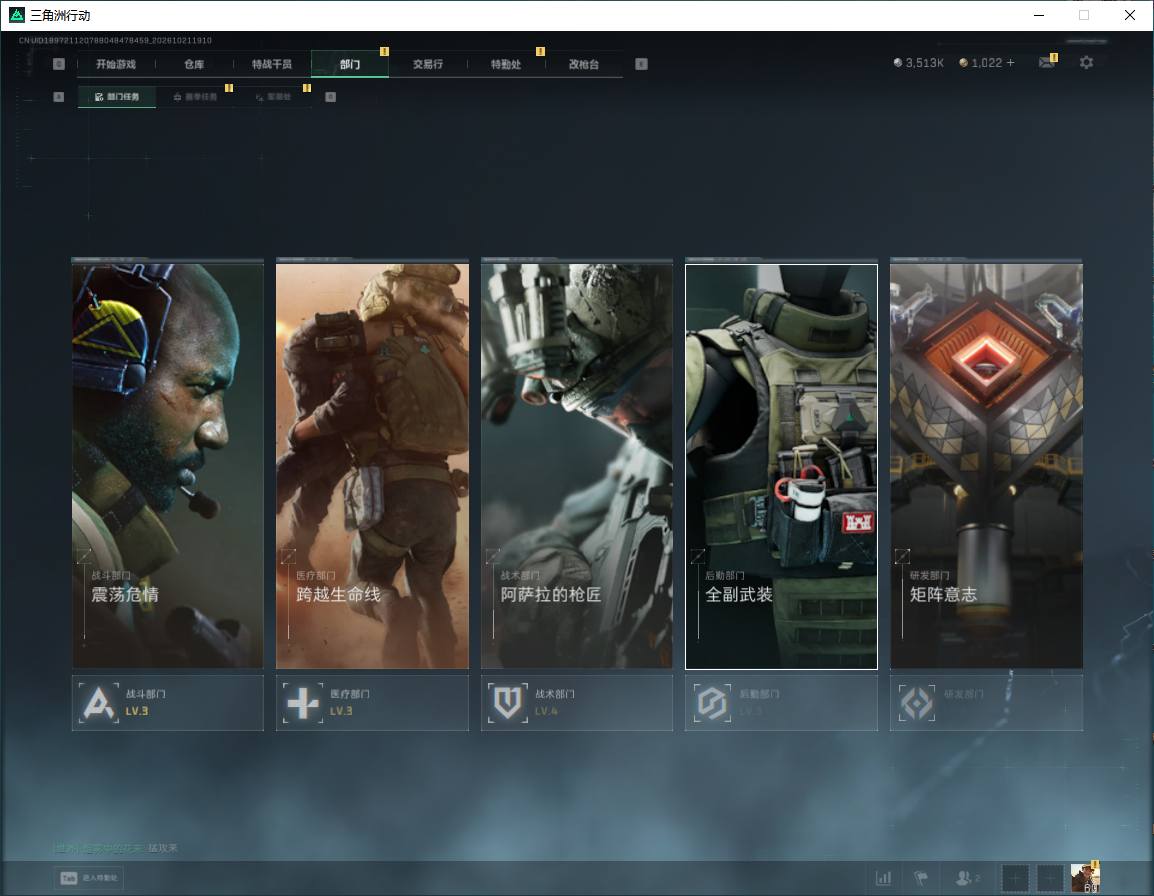Add currency with the plus button

(1010, 63)
